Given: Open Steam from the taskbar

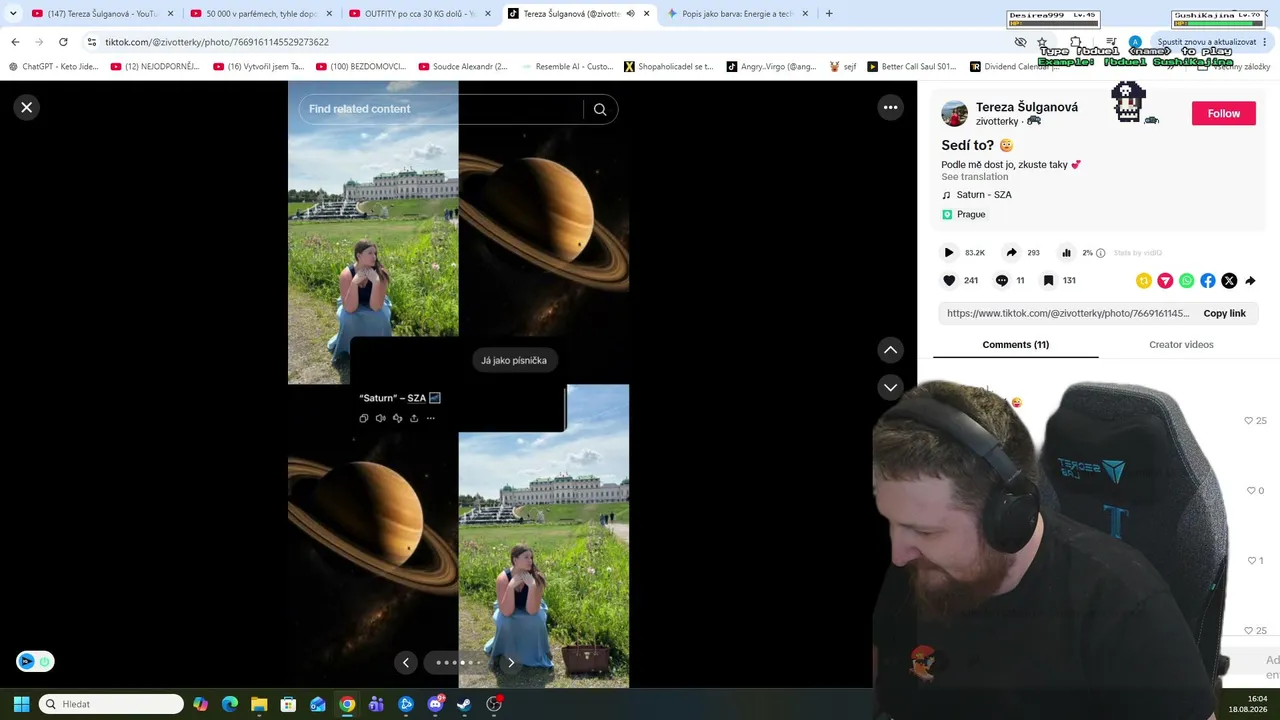Looking at the screenshot, I should (x=464, y=704).
